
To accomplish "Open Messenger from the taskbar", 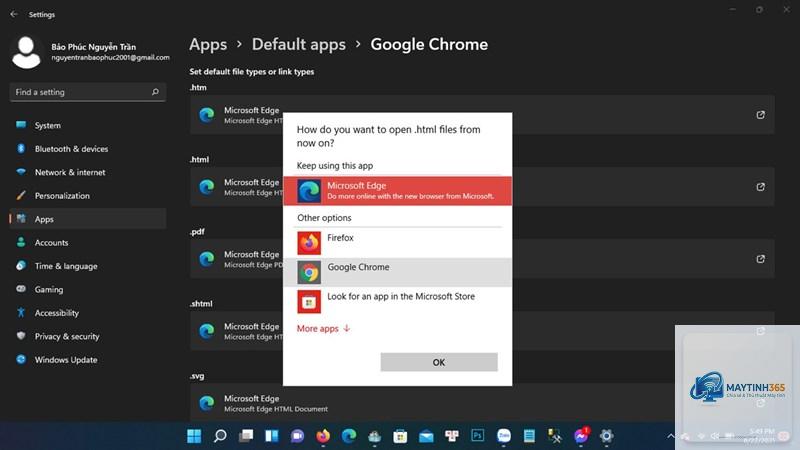I will coord(581,436).
